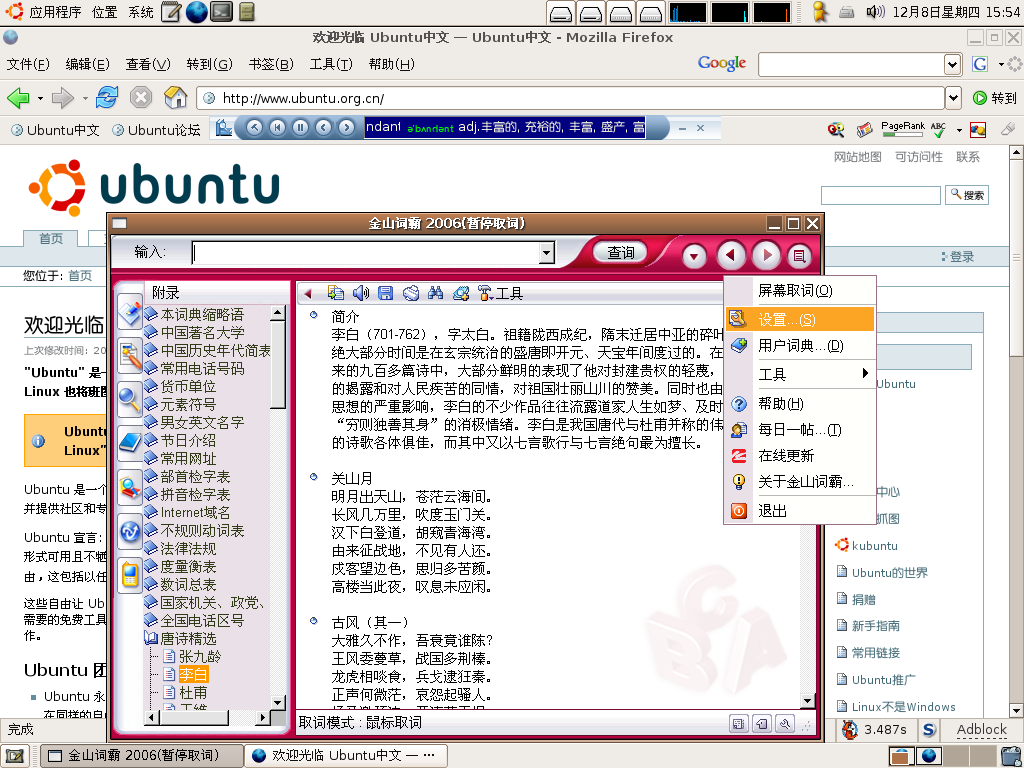The height and width of the screenshot is (768, 1024).
Task: Click the round list button in header
Action: [x=799, y=255]
